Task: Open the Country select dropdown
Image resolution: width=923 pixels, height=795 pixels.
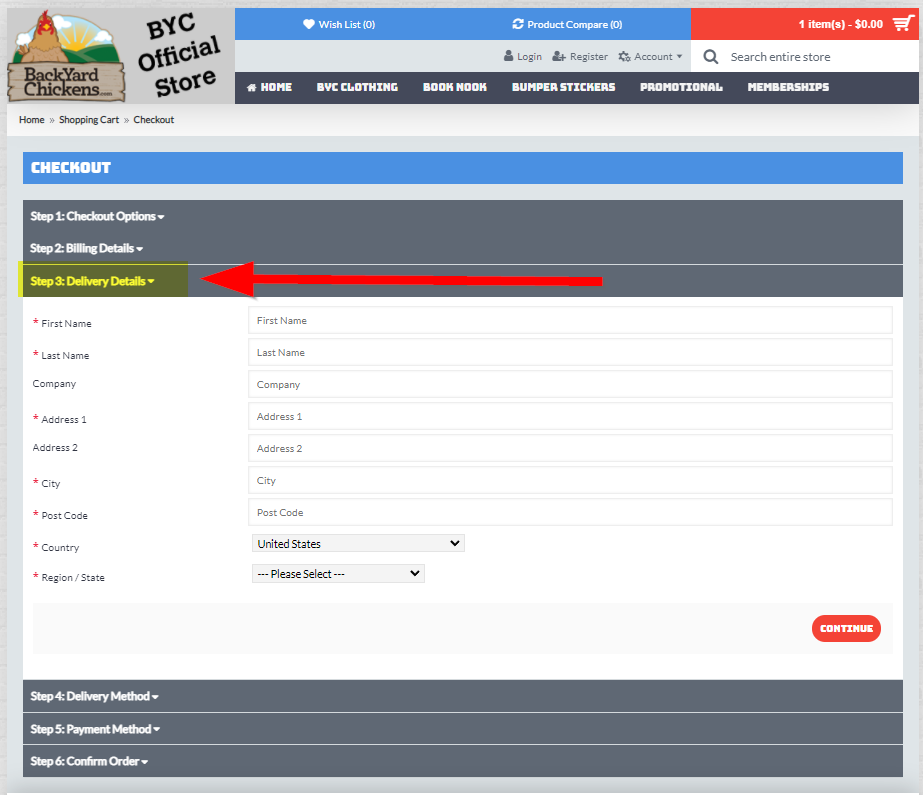Action: pos(358,544)
